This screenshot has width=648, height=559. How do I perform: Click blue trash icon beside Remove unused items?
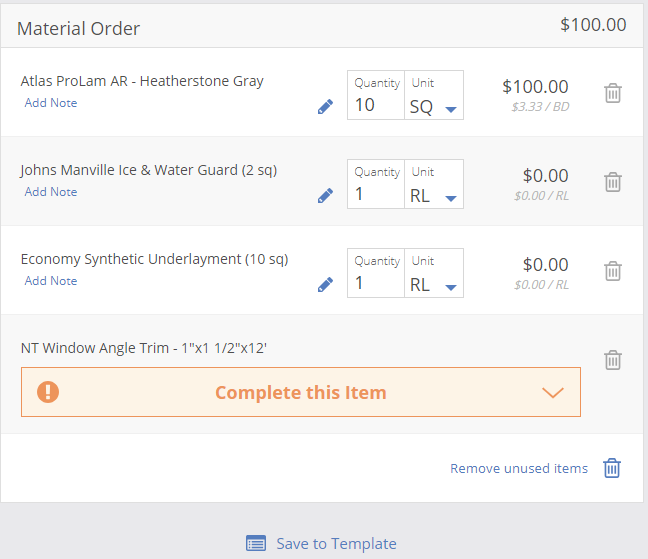coord(612,468)
